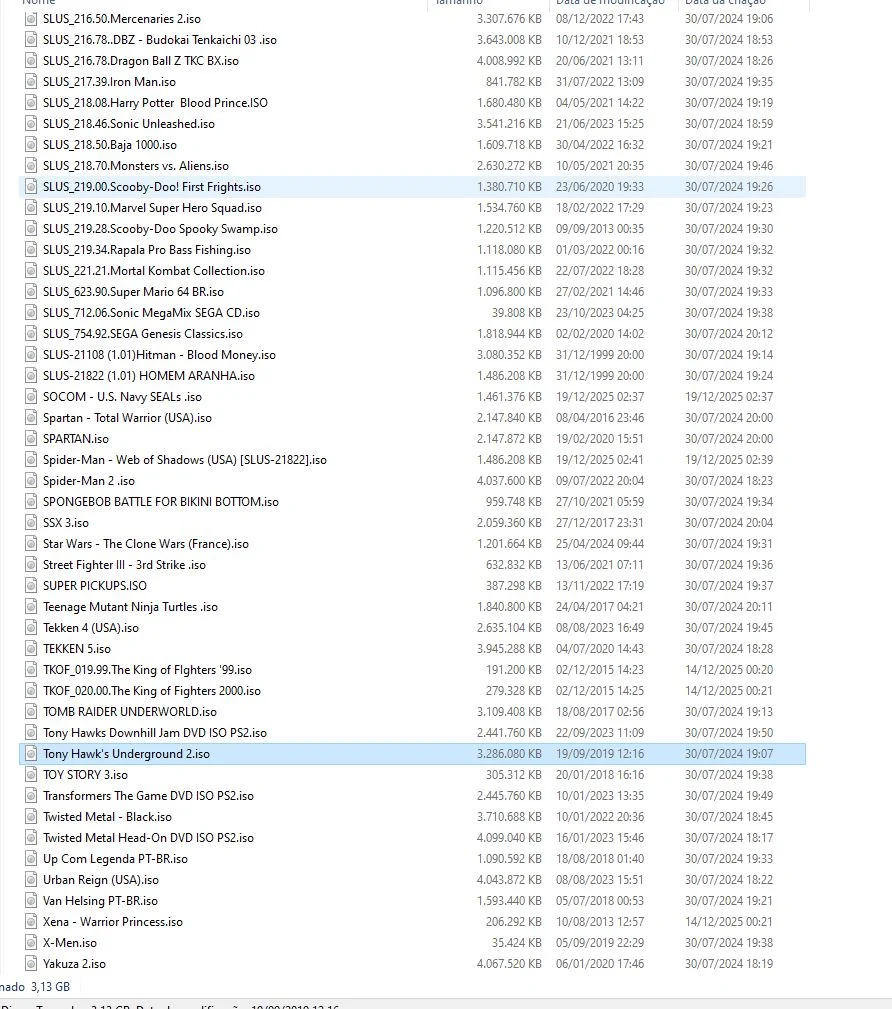
Task: Click creation date 30/07/2024 20:12
Action: tap(729, 334)
